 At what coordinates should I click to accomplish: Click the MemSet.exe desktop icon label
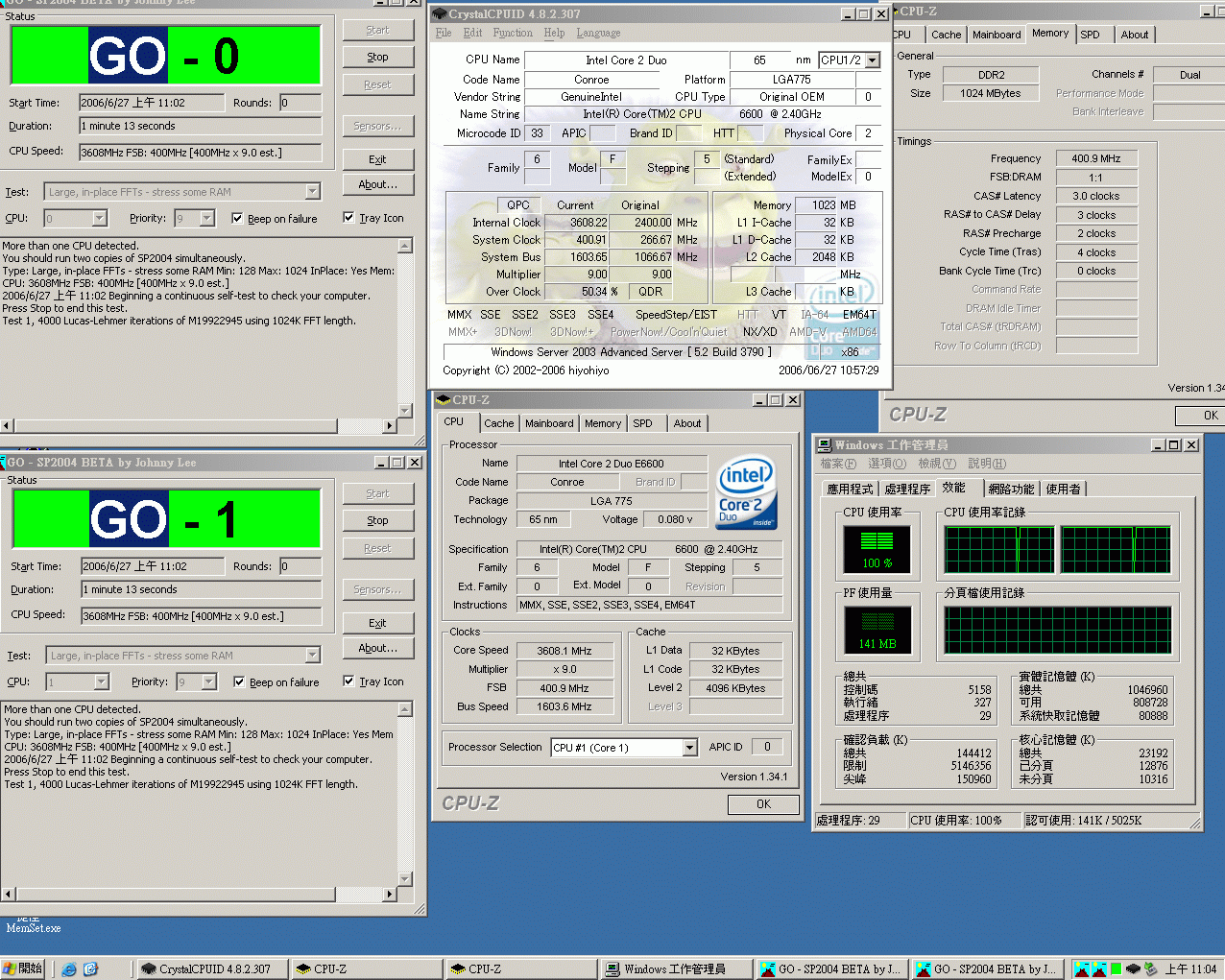point(34,928)
